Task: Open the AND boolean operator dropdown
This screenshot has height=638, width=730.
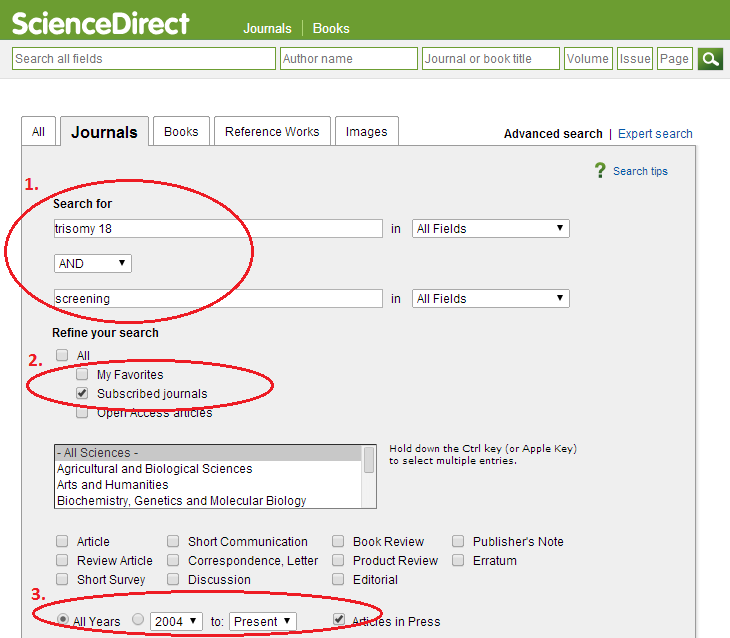Action: pos(93,264)
